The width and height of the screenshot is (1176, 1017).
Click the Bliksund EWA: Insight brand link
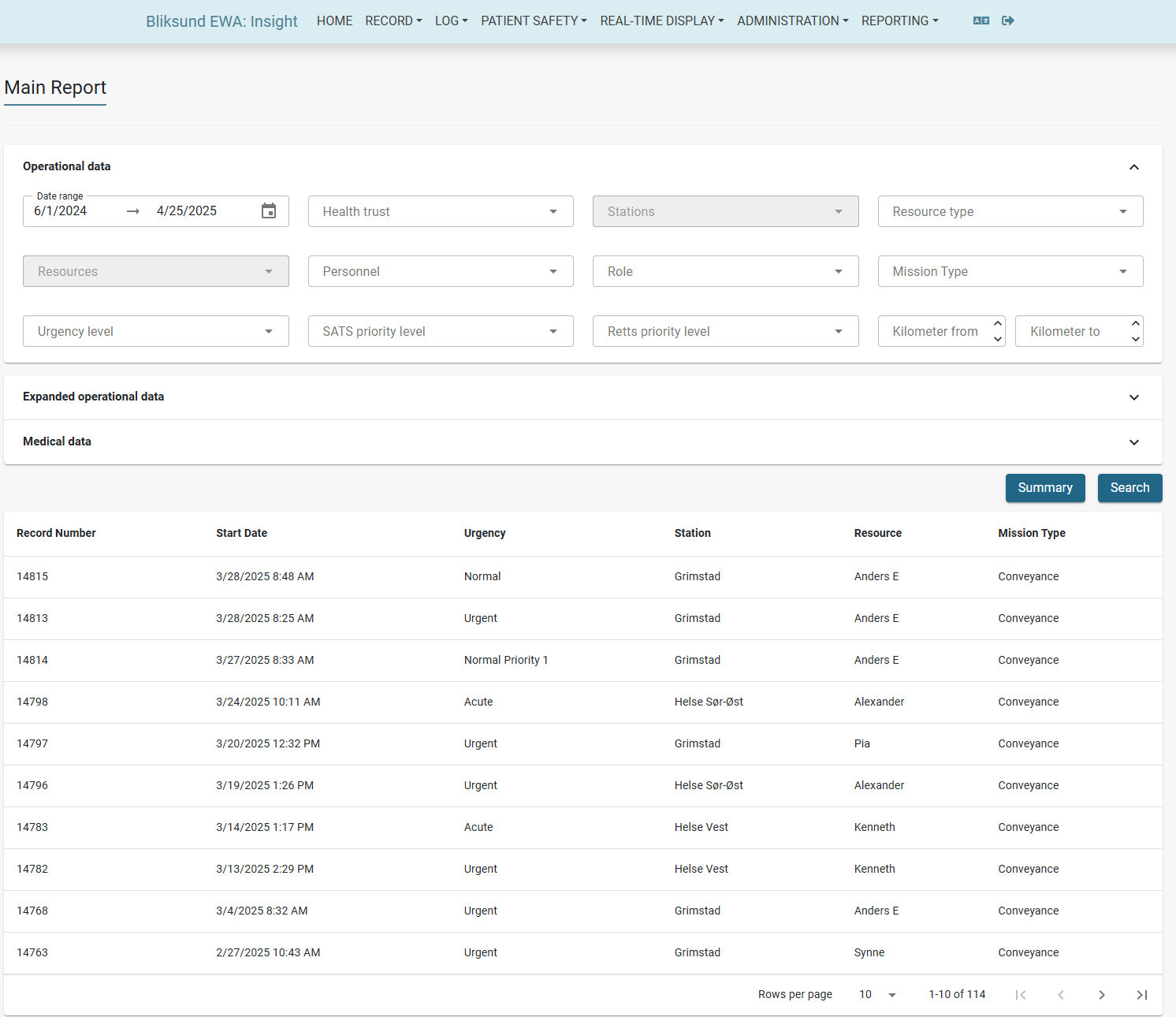221,21
